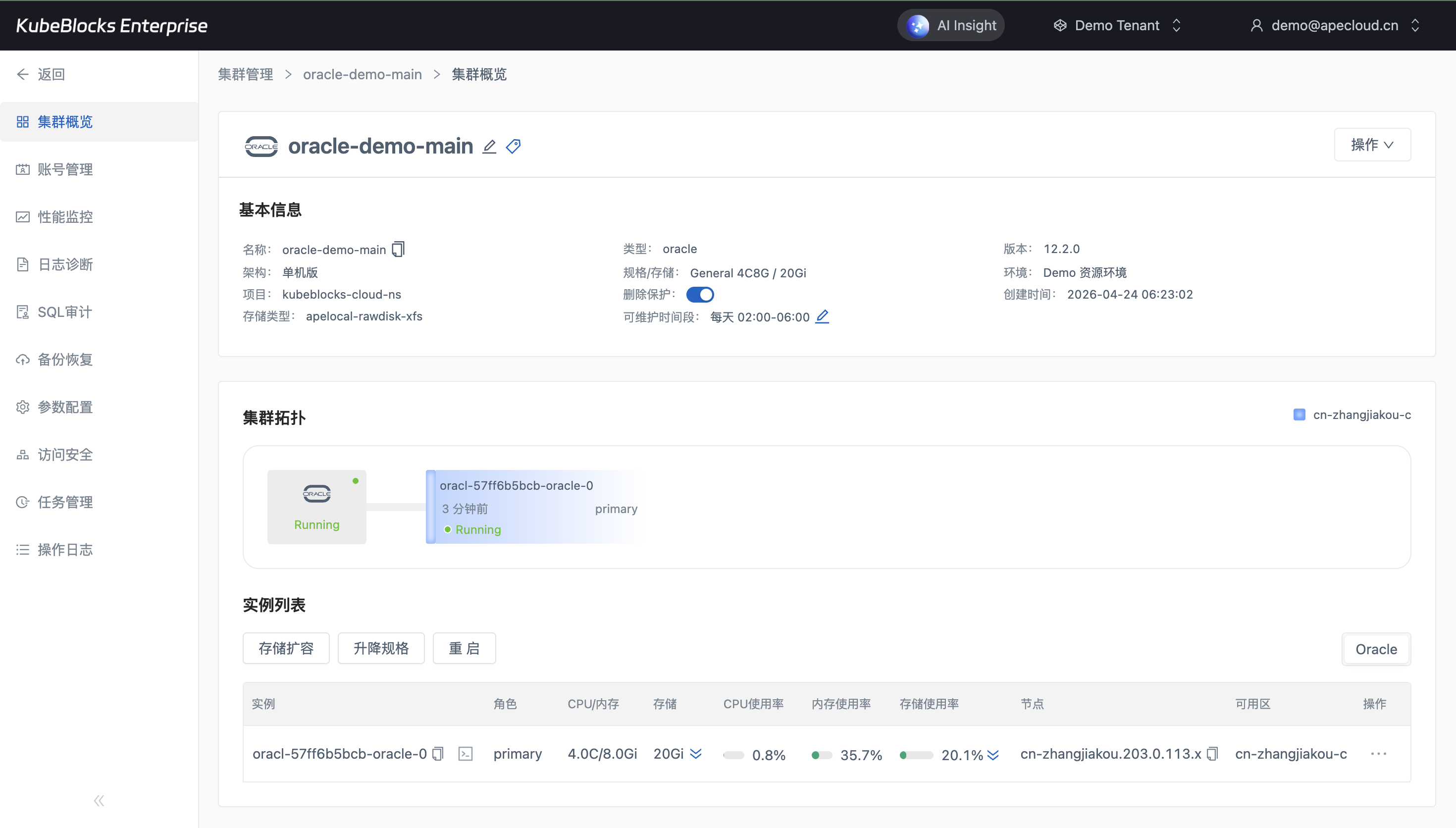Copy the node name cn-zhangjiakou.203.0.113.x
This screenshot has height=828, width=1456.
point(1212,754)
